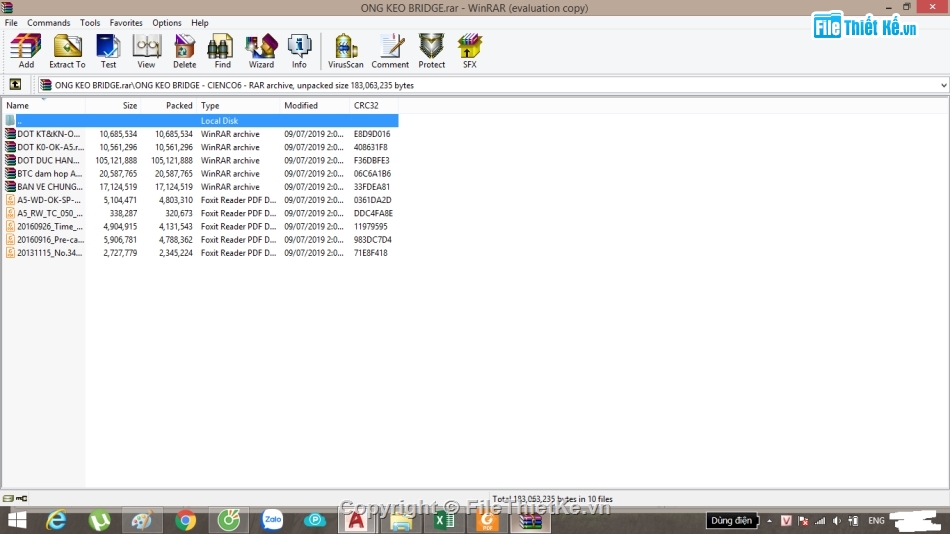Viewport: 950px width, 534px height.
Task: Open Excel from the taskbar
Action: [444, 521]
